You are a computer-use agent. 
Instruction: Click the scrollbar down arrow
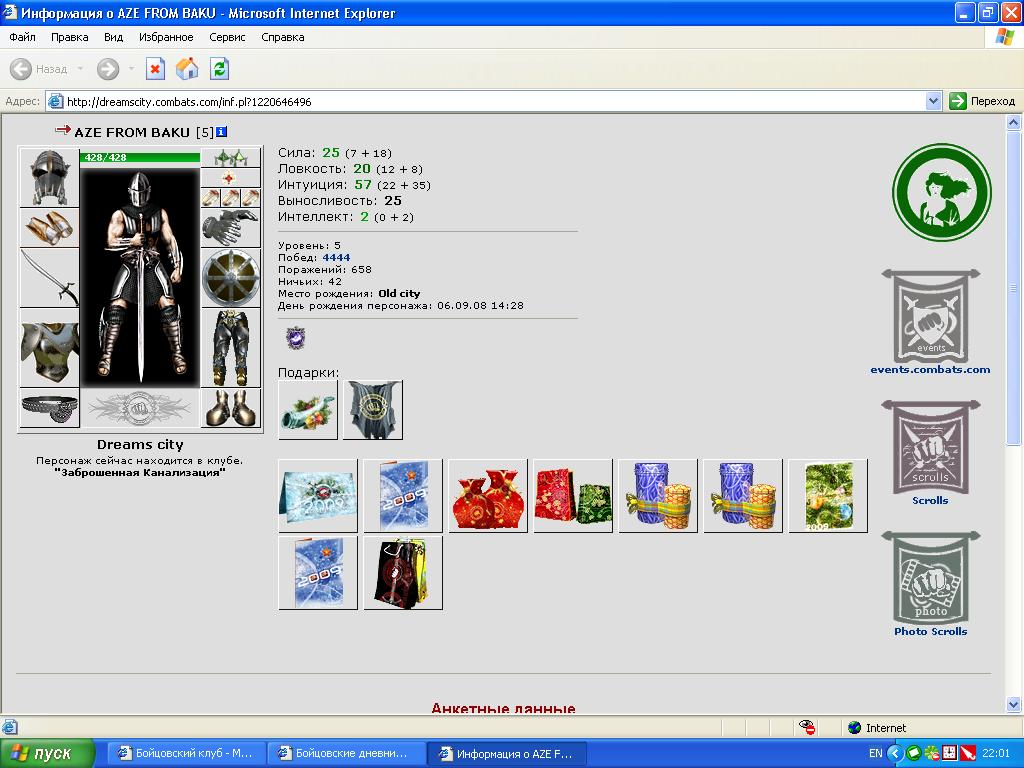pyautogui.click(x=1014, y=705)
